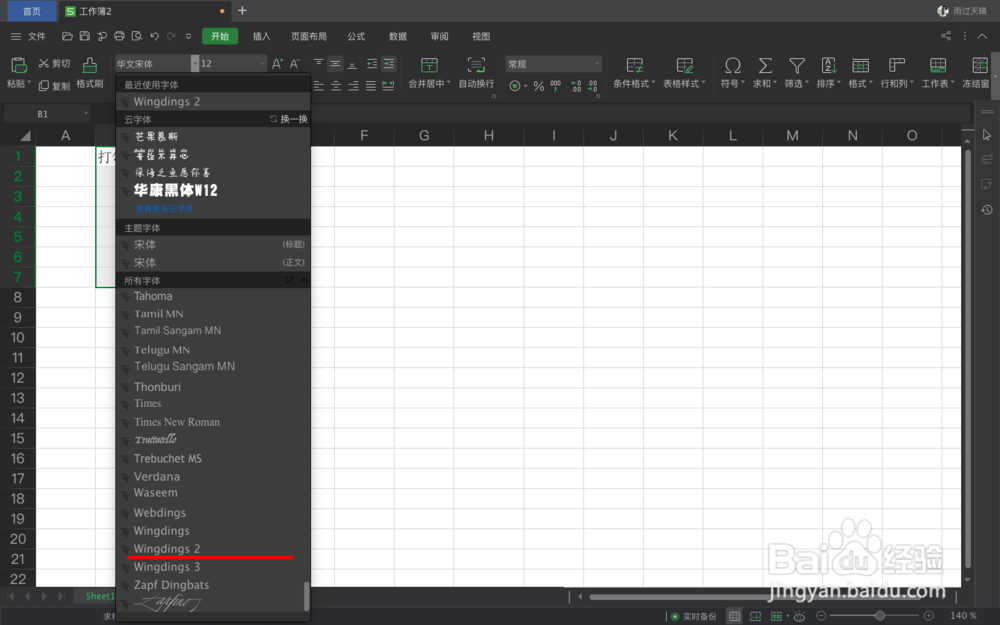This screenshot has height=625, width=1000.
Task: Open the Symbol (Omega) tool
Action: [733, 65]
